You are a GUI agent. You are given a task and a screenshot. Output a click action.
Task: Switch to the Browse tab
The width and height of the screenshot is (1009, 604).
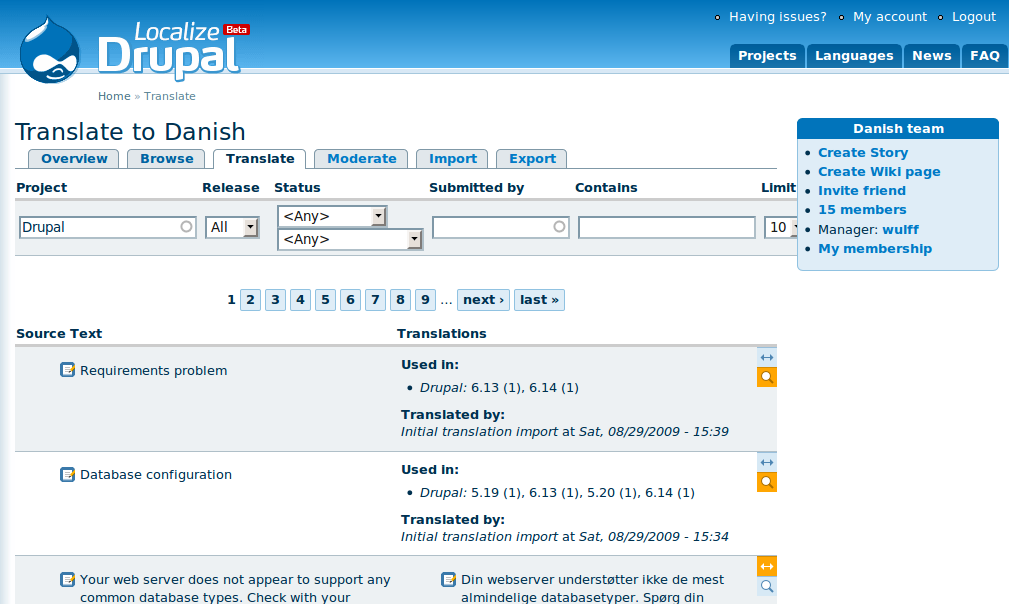(x=167, y=159)
